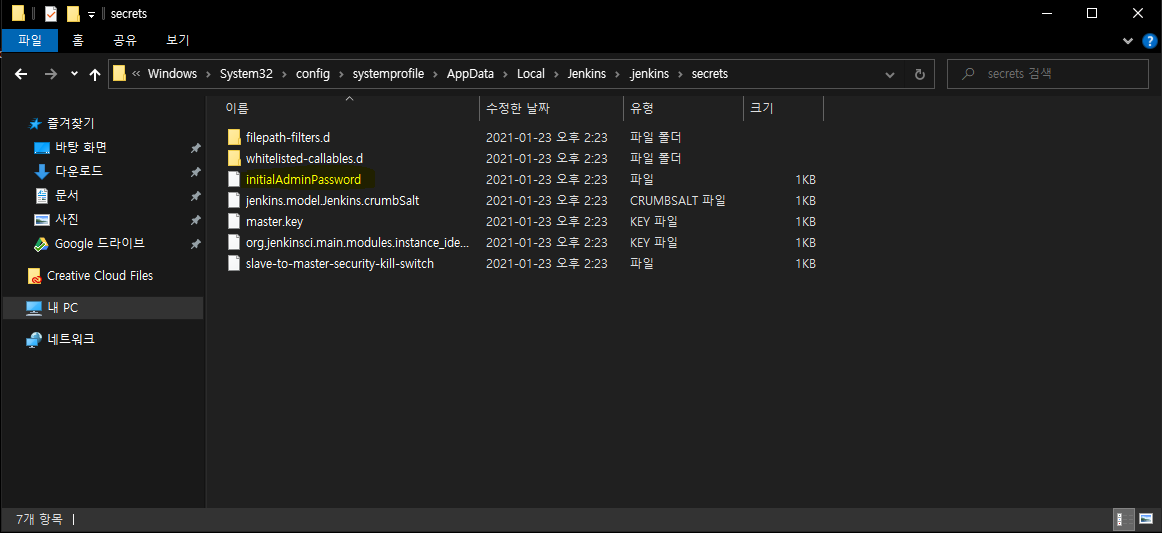Screen dimensions: 1162x533
Task: Click the AppData breadcrumb segment
Action: (x=468, y=74)
